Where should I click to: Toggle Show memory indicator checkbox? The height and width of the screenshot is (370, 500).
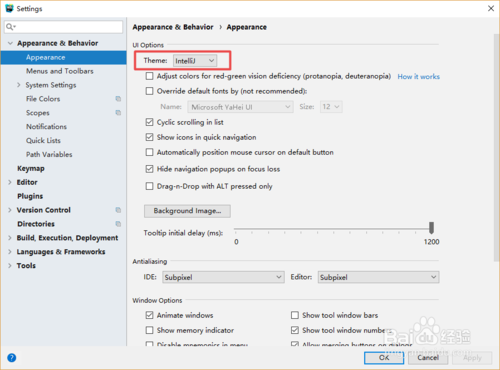pyautogui.click(x=149, y=330)
